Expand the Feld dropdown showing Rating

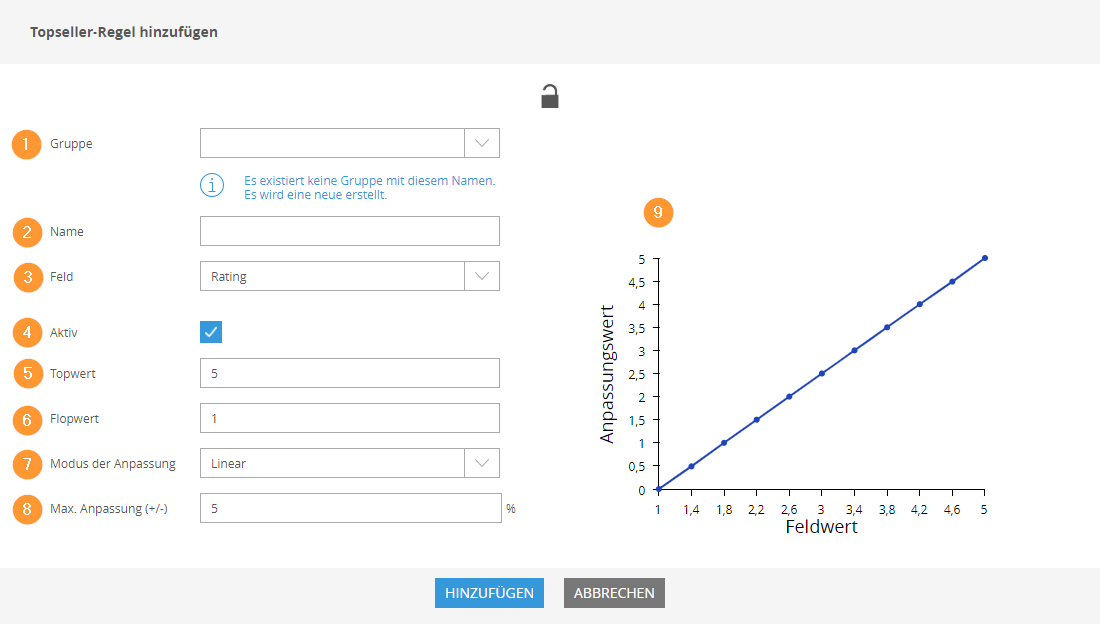[x=482, y=276]
